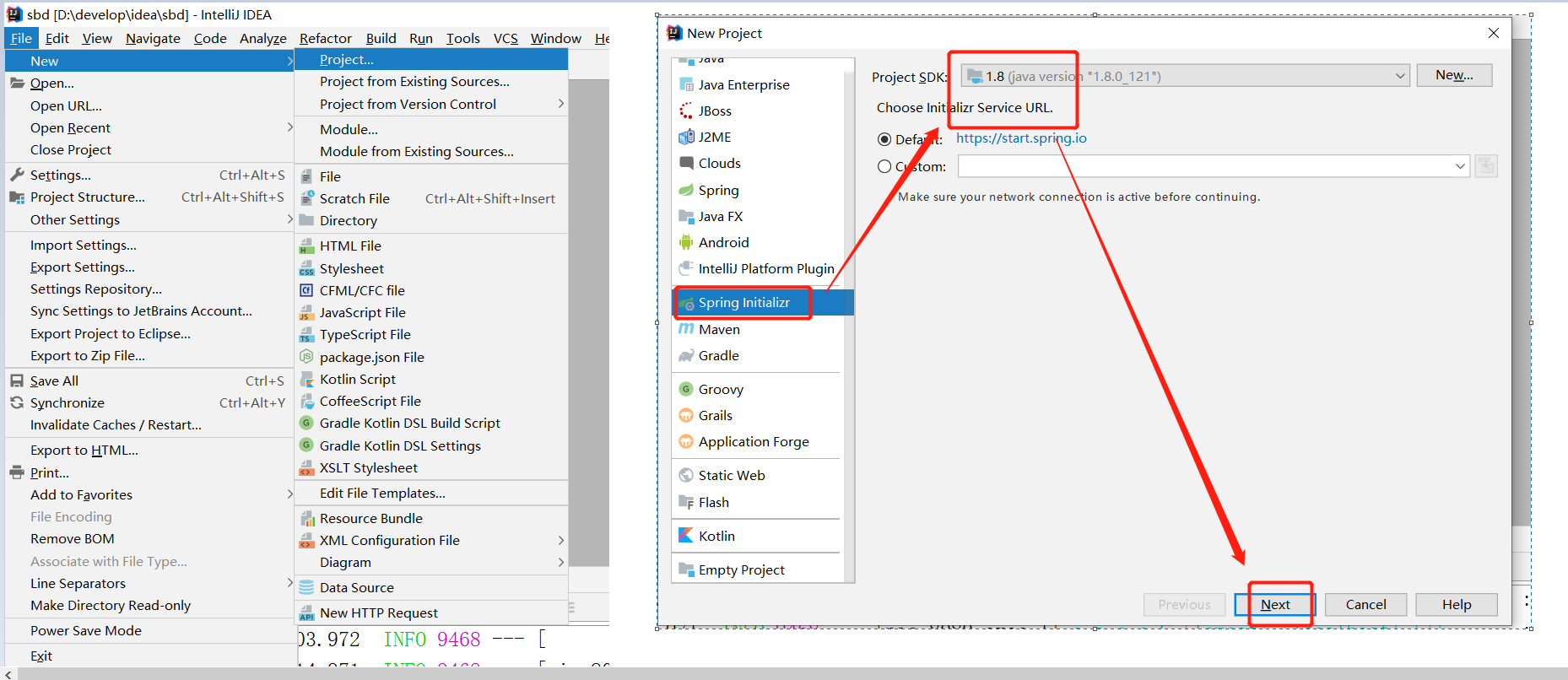Click the Synchronize refresh icon
Screen dimensions: 1568x680
pyautogui.click(x=17, y=402)
